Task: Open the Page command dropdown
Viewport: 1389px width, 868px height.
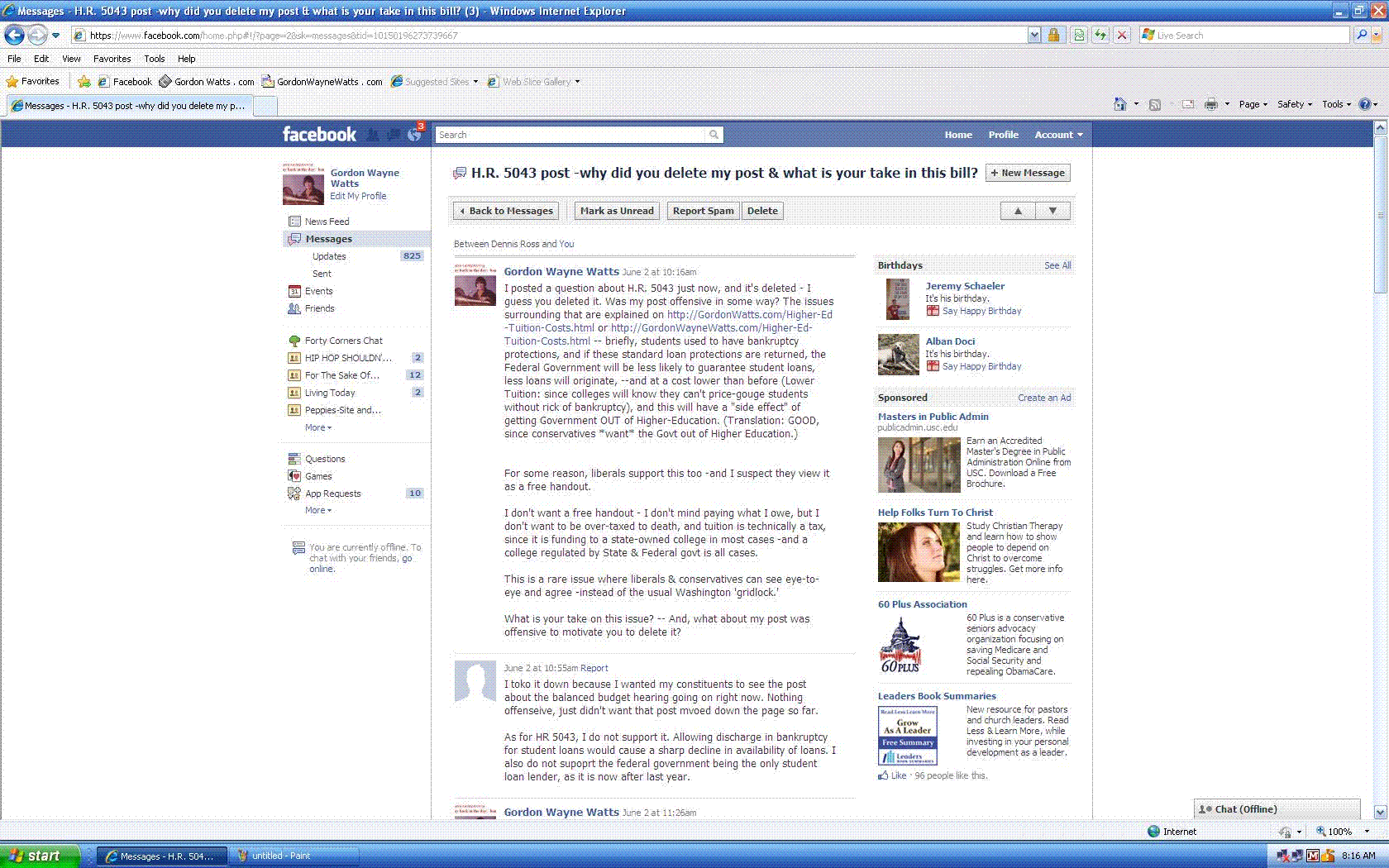Action: (1253, 104)
